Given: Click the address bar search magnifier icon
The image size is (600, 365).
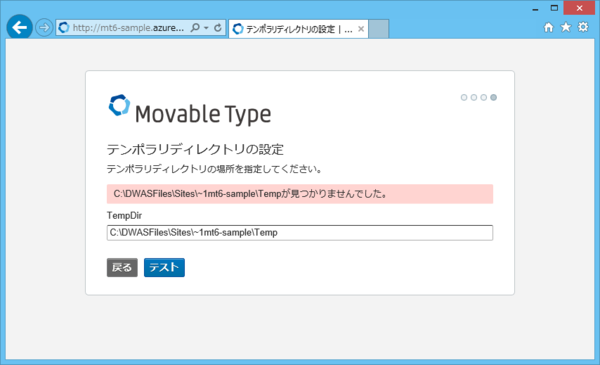Looking at the screenshot, I should [x=195, y=28].
